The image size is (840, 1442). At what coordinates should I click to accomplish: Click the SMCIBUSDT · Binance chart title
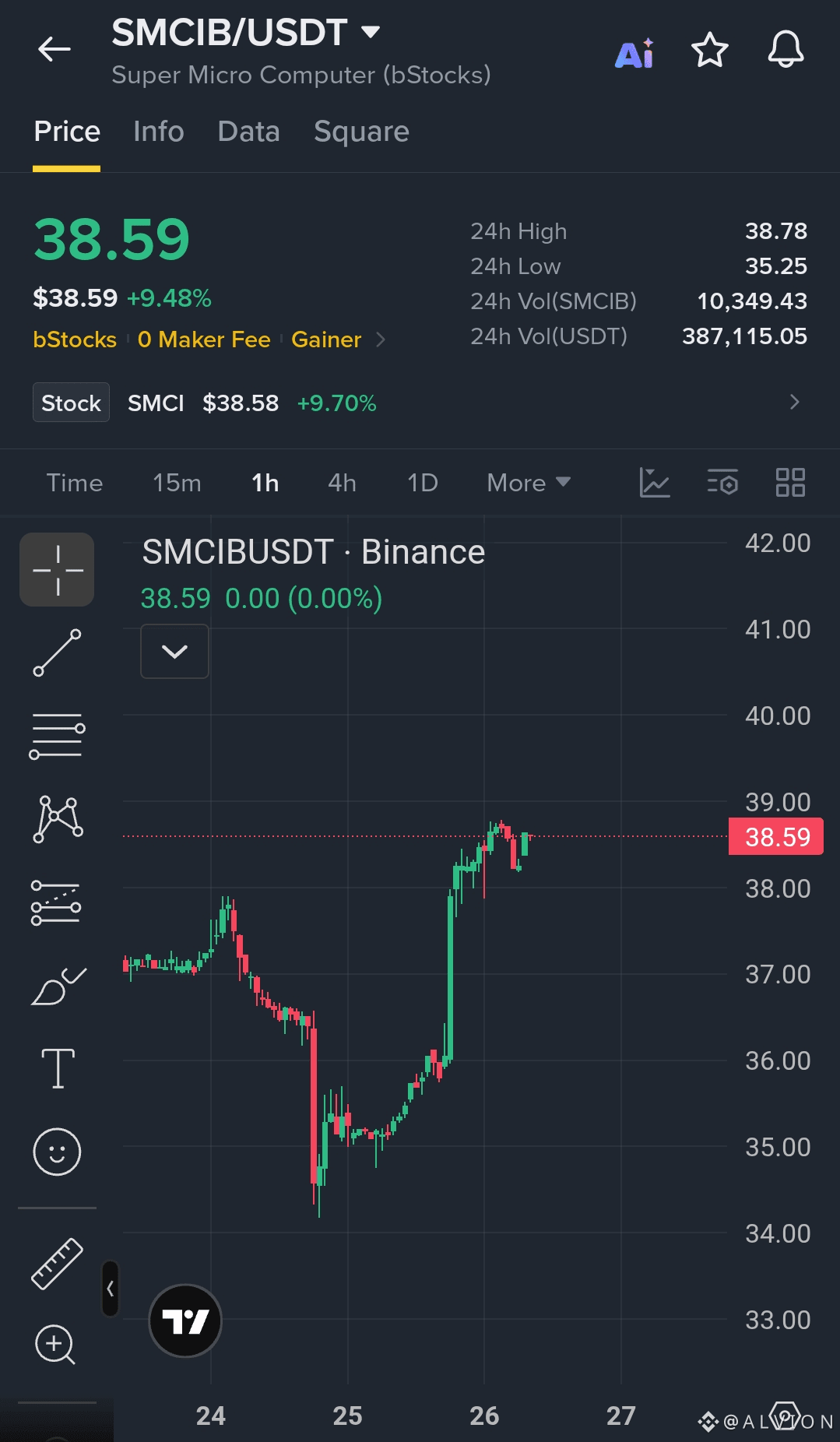(314, 552)
